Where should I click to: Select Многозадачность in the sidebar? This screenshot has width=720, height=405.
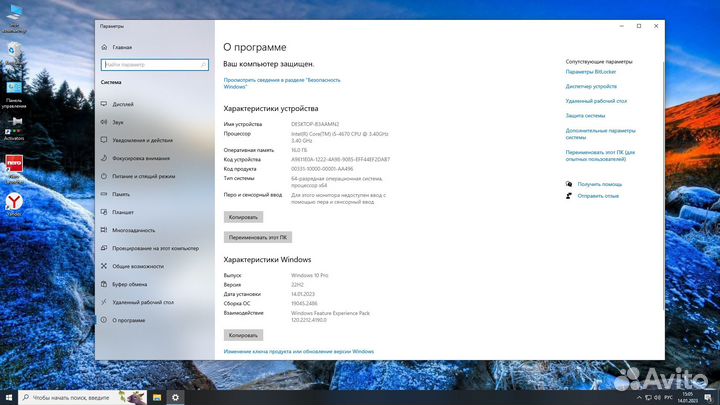pyautogui.click(x=154, y=230)
